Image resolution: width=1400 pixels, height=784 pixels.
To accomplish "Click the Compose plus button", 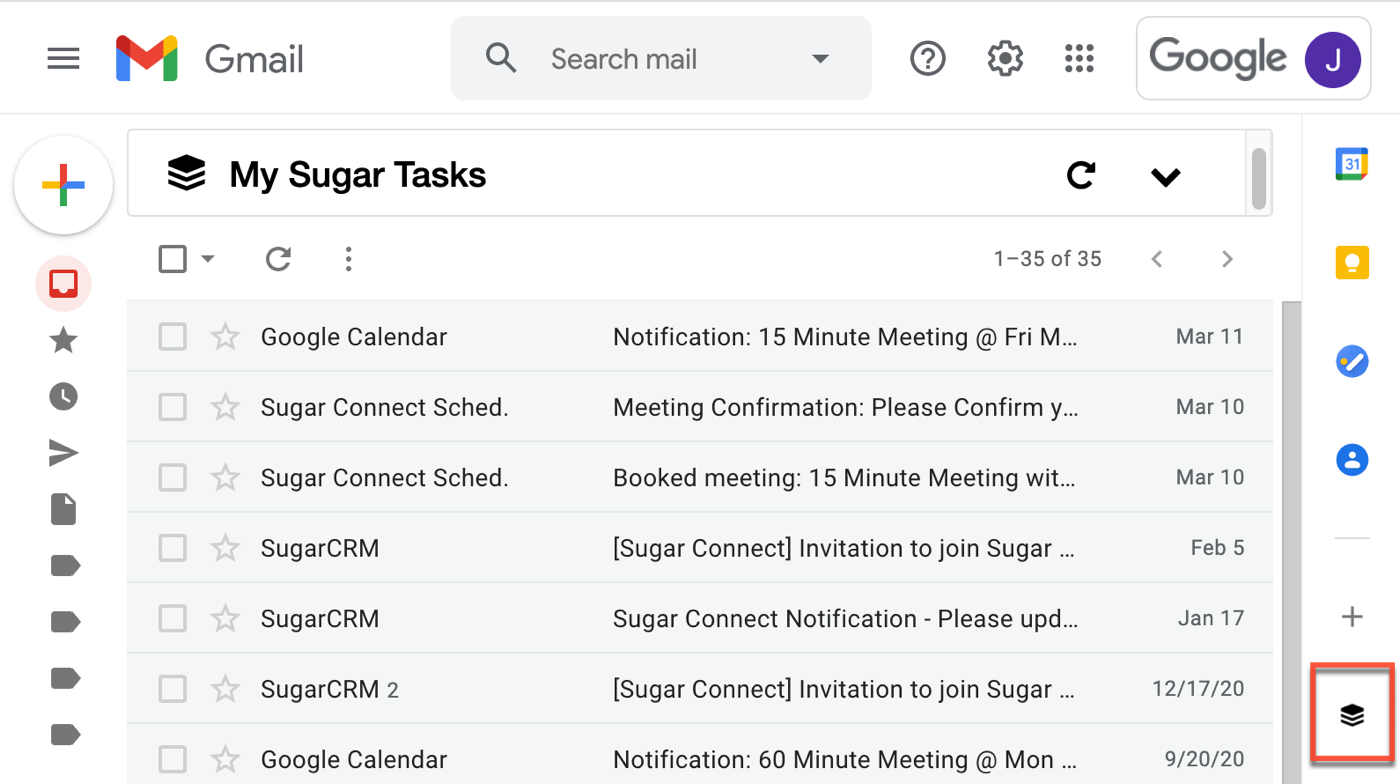I will tap(63, 185).
